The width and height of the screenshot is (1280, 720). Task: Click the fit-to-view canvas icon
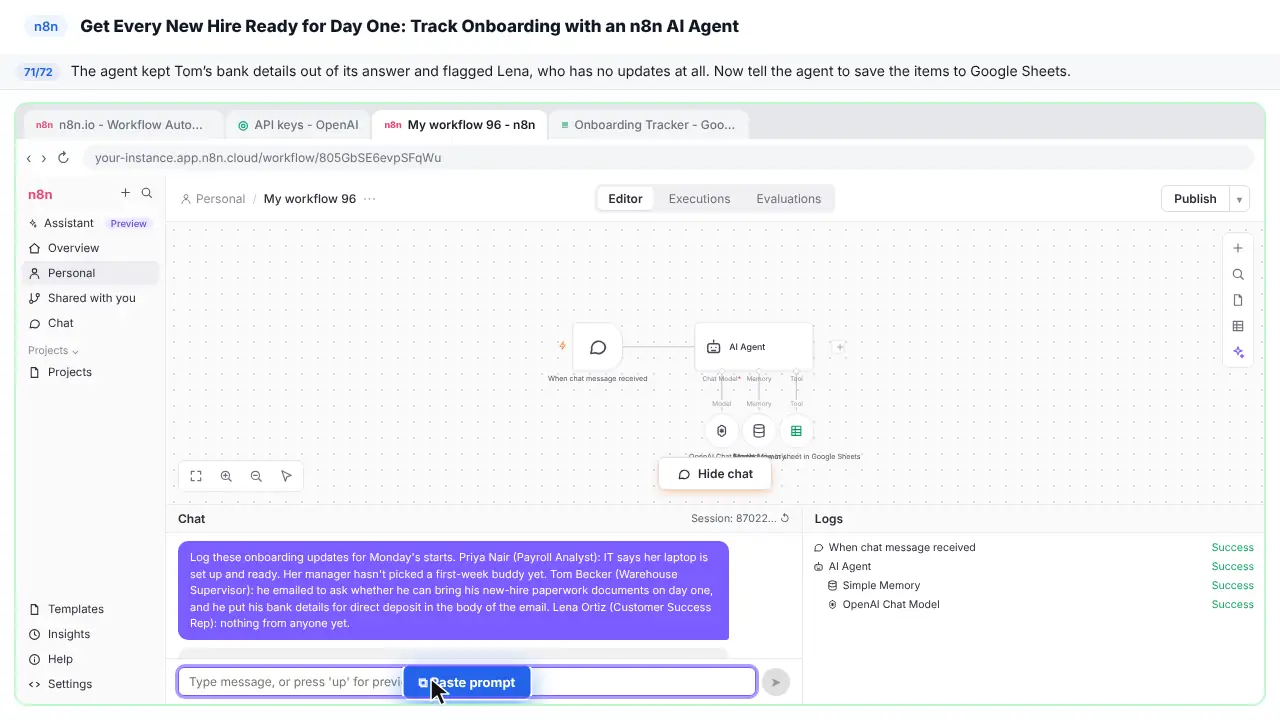click(x=196, y=476)
